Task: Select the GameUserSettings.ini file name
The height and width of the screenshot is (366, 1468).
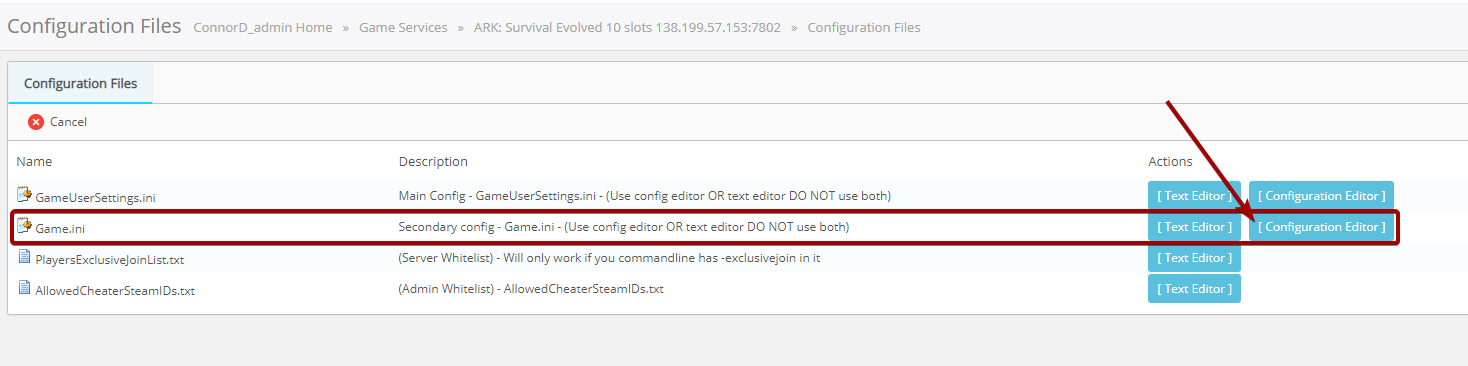Action: point(95,198)
